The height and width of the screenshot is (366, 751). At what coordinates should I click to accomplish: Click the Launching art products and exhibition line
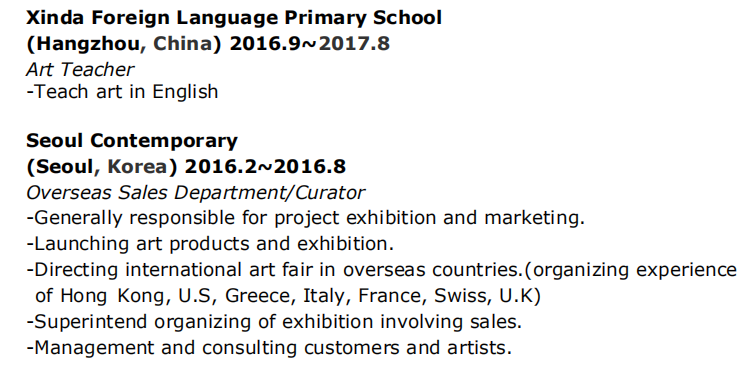(x=210, y=244)
